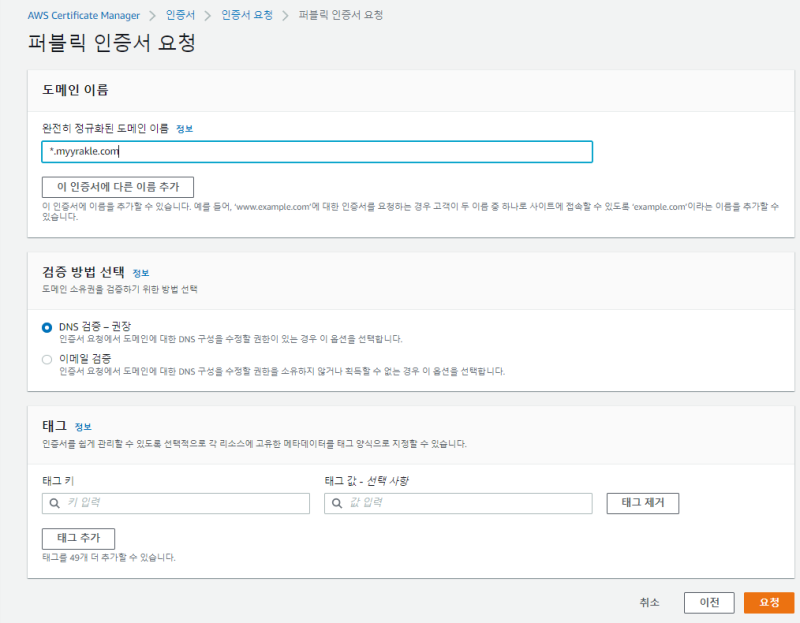Select DNS 검증 – 권장 radio button
Image resolution: width=800 pixels, height=623 pixels.
click(x=47, y=327)
